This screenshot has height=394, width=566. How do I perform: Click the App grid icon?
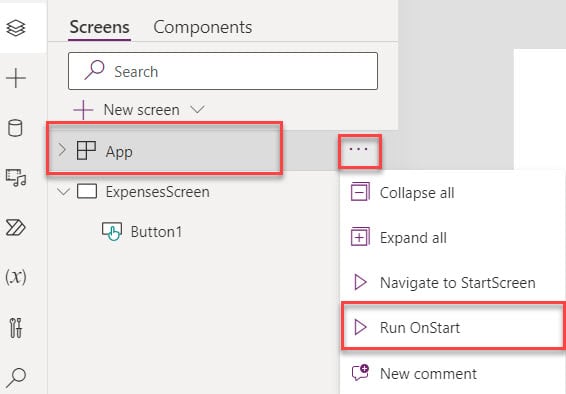pos(86,150)
